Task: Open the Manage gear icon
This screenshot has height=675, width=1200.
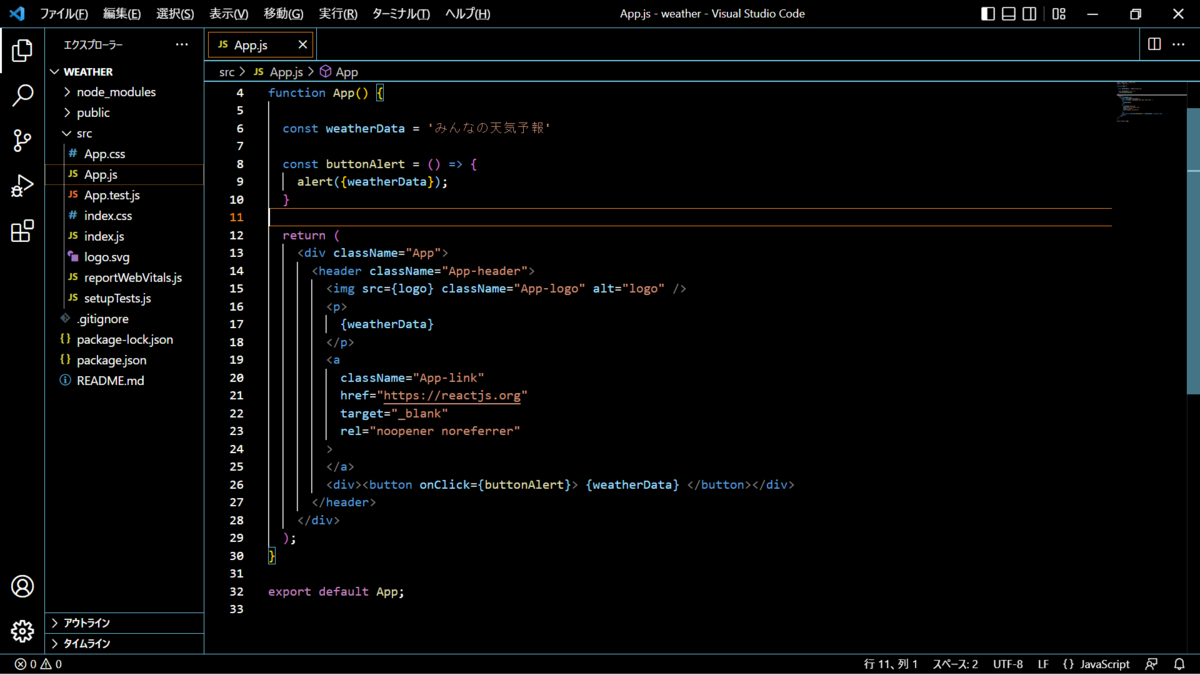Action: tap(22, 631)
